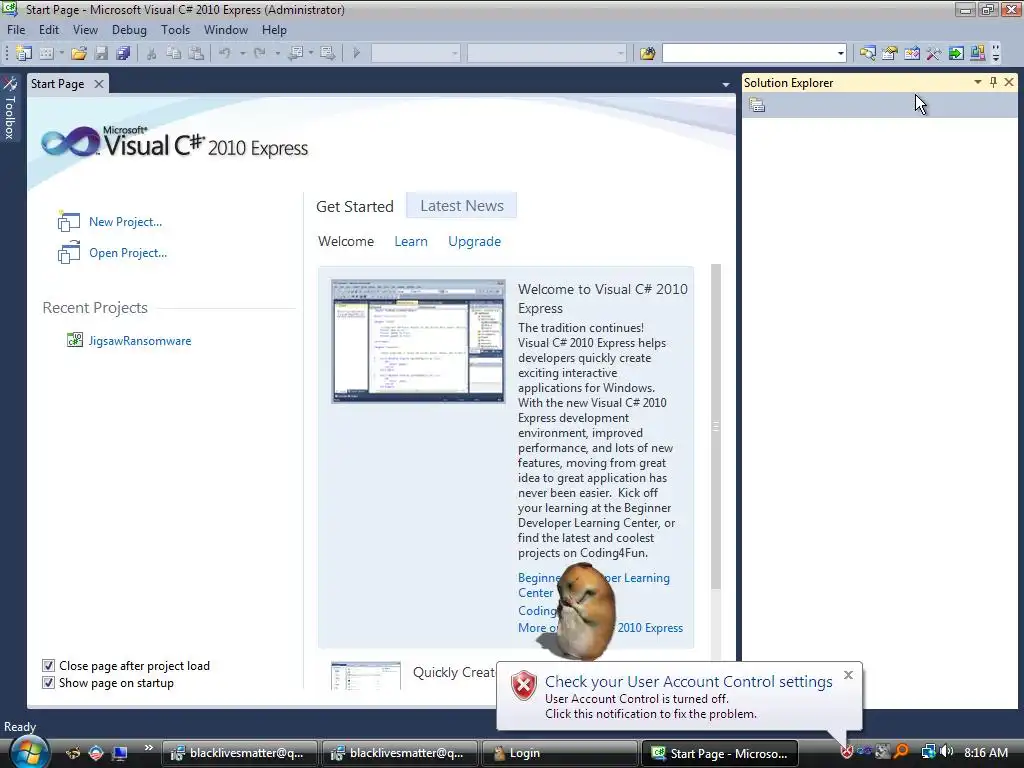Image resolution: width=1024 pixels, height=768 pixels.
Task: Click the Paste toolbar icon
Action: [x=196, y=53]
